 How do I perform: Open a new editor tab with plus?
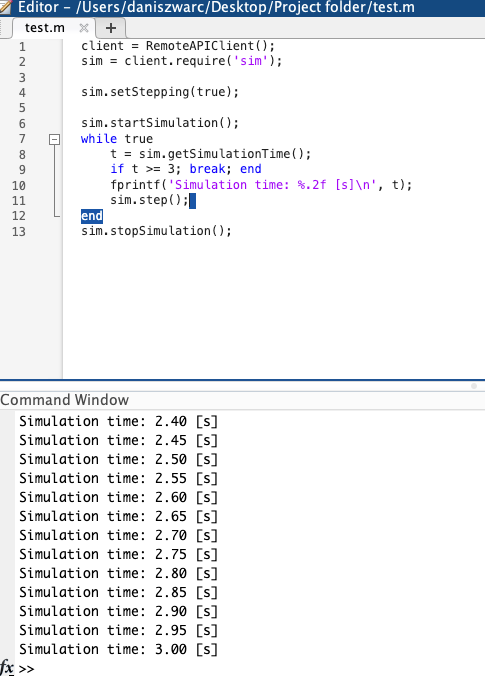click(x=111, y=28)
